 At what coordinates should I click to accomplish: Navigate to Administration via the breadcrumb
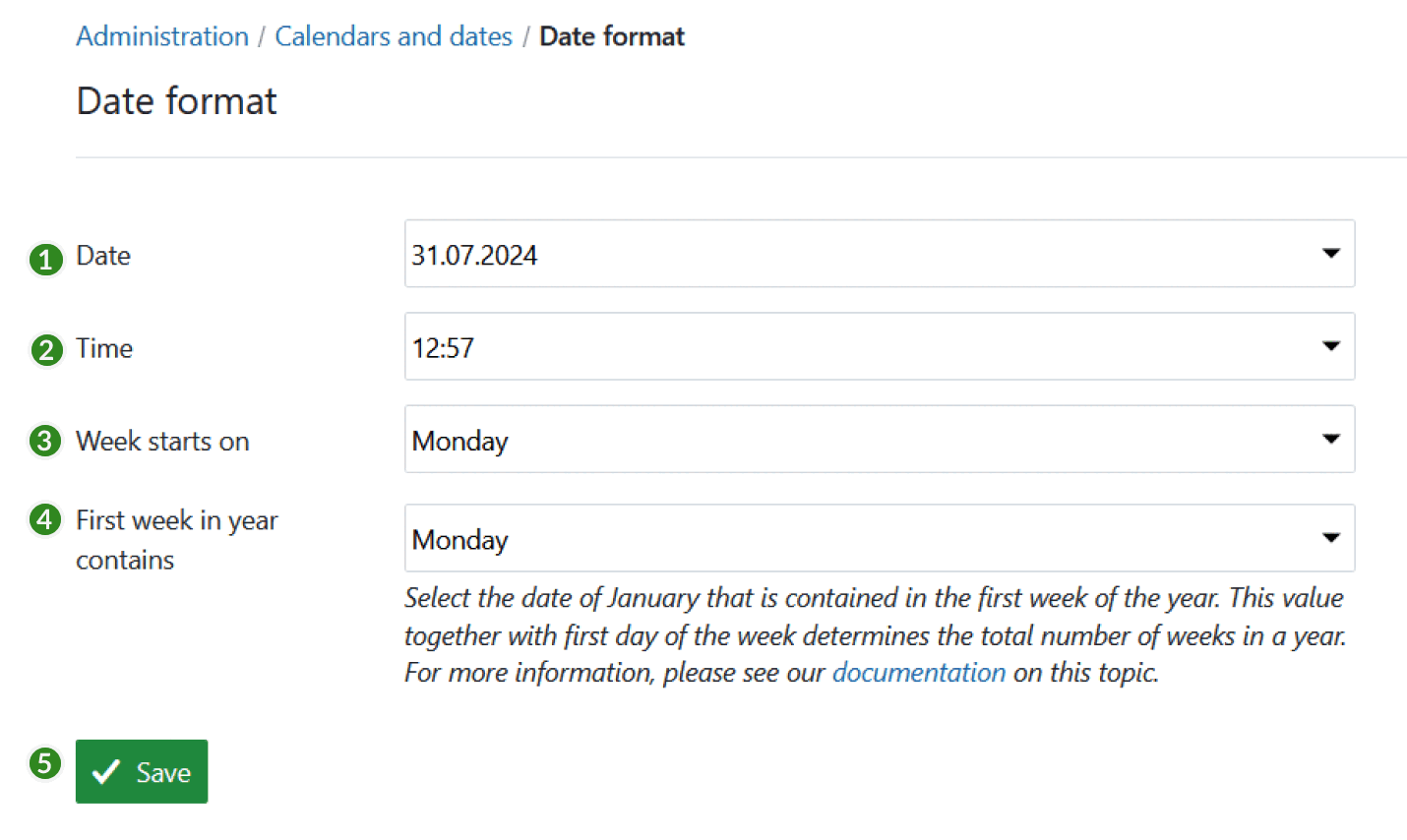[161, 35]
